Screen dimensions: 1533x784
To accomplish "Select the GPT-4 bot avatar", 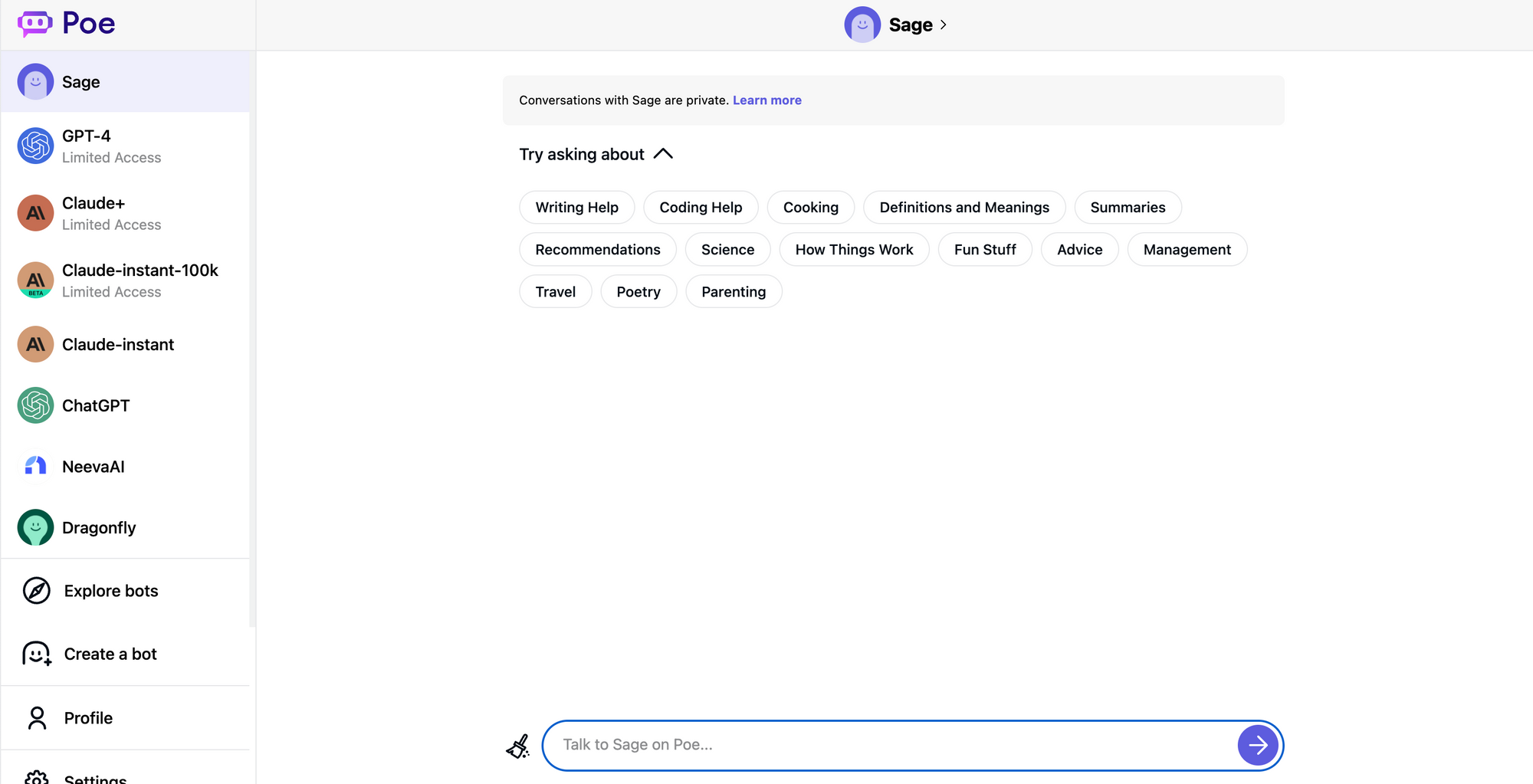I will point(34,146).
